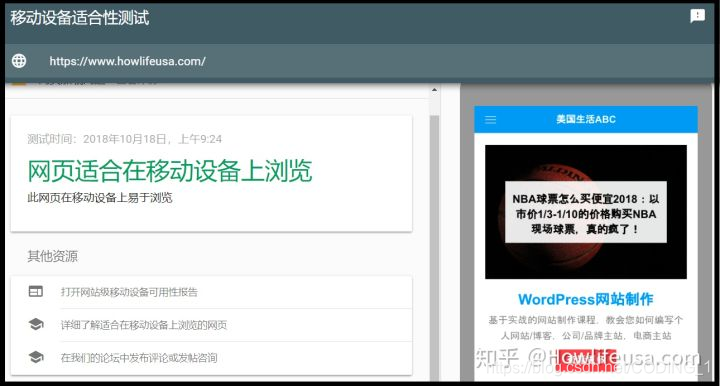Open 详细了解适合在移动设备上浏览的网页
Viewport: 720px width, 386px height.
(x=144, y=325)
